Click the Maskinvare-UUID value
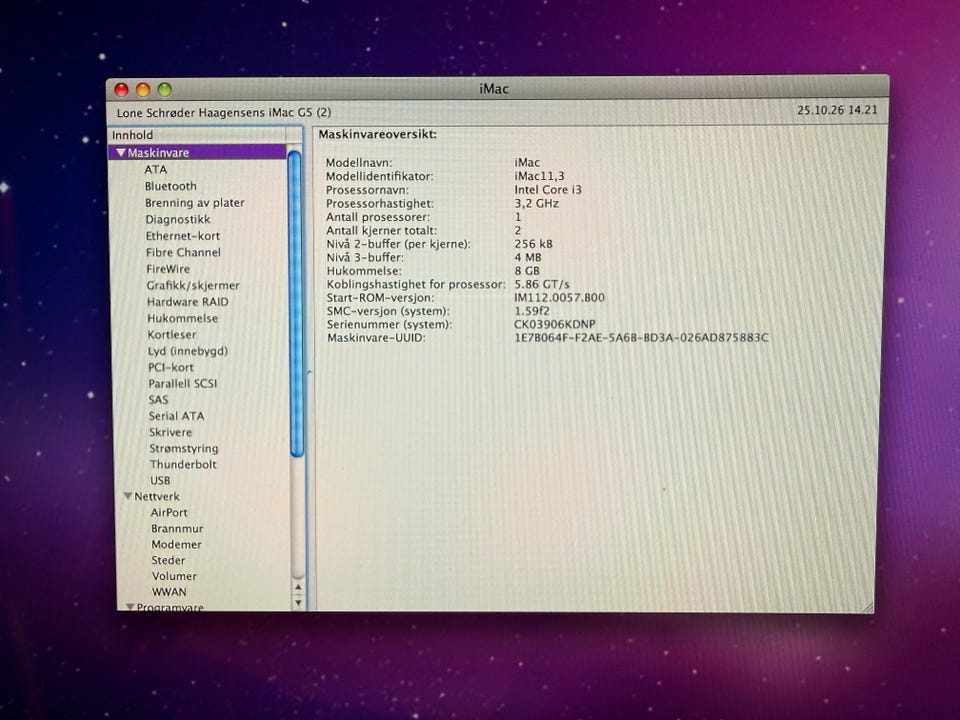This screenshot has width=960, height=720. click(x=641, y=338)
